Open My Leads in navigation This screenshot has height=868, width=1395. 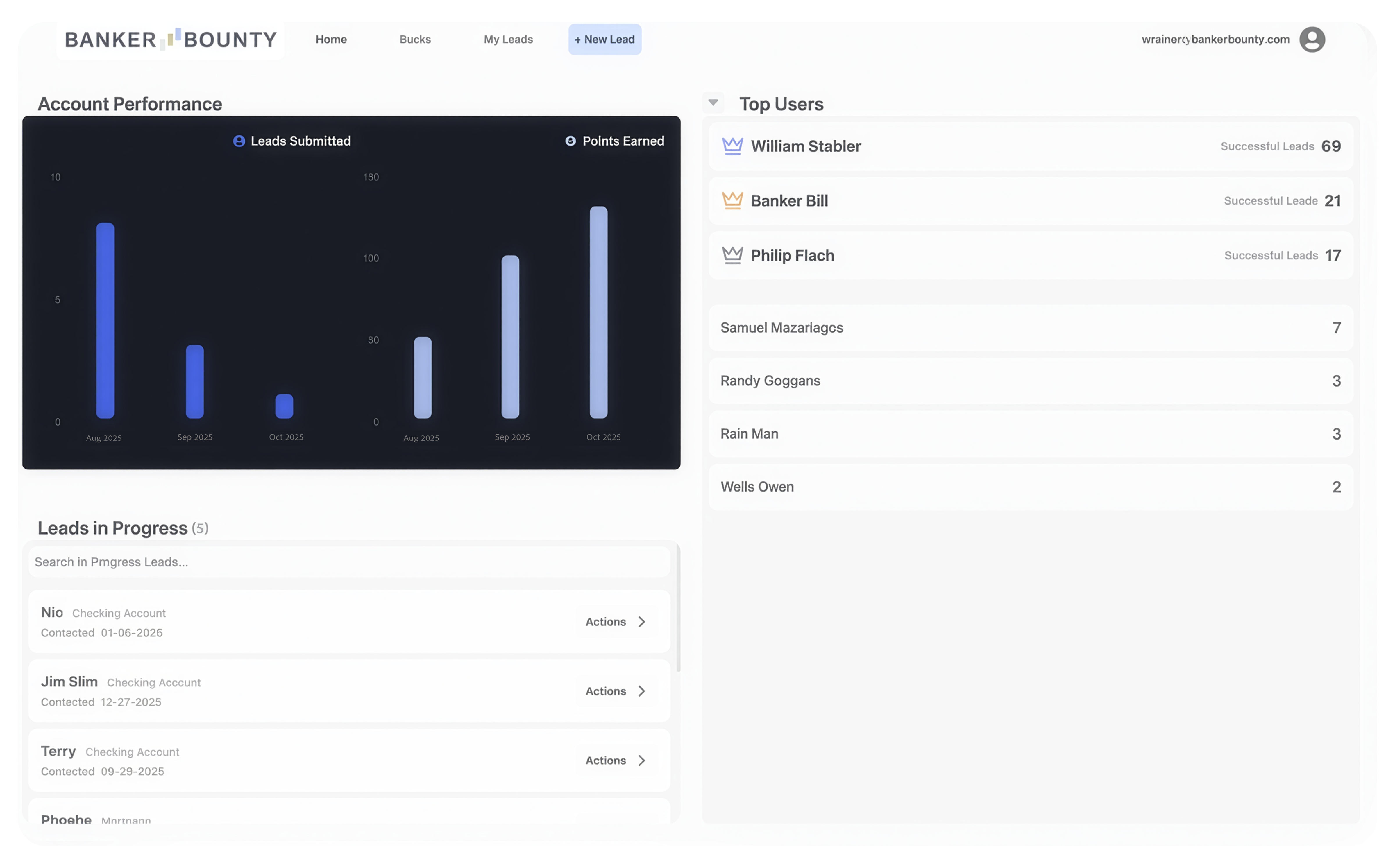pyautogui.click(x=508, y=40)
